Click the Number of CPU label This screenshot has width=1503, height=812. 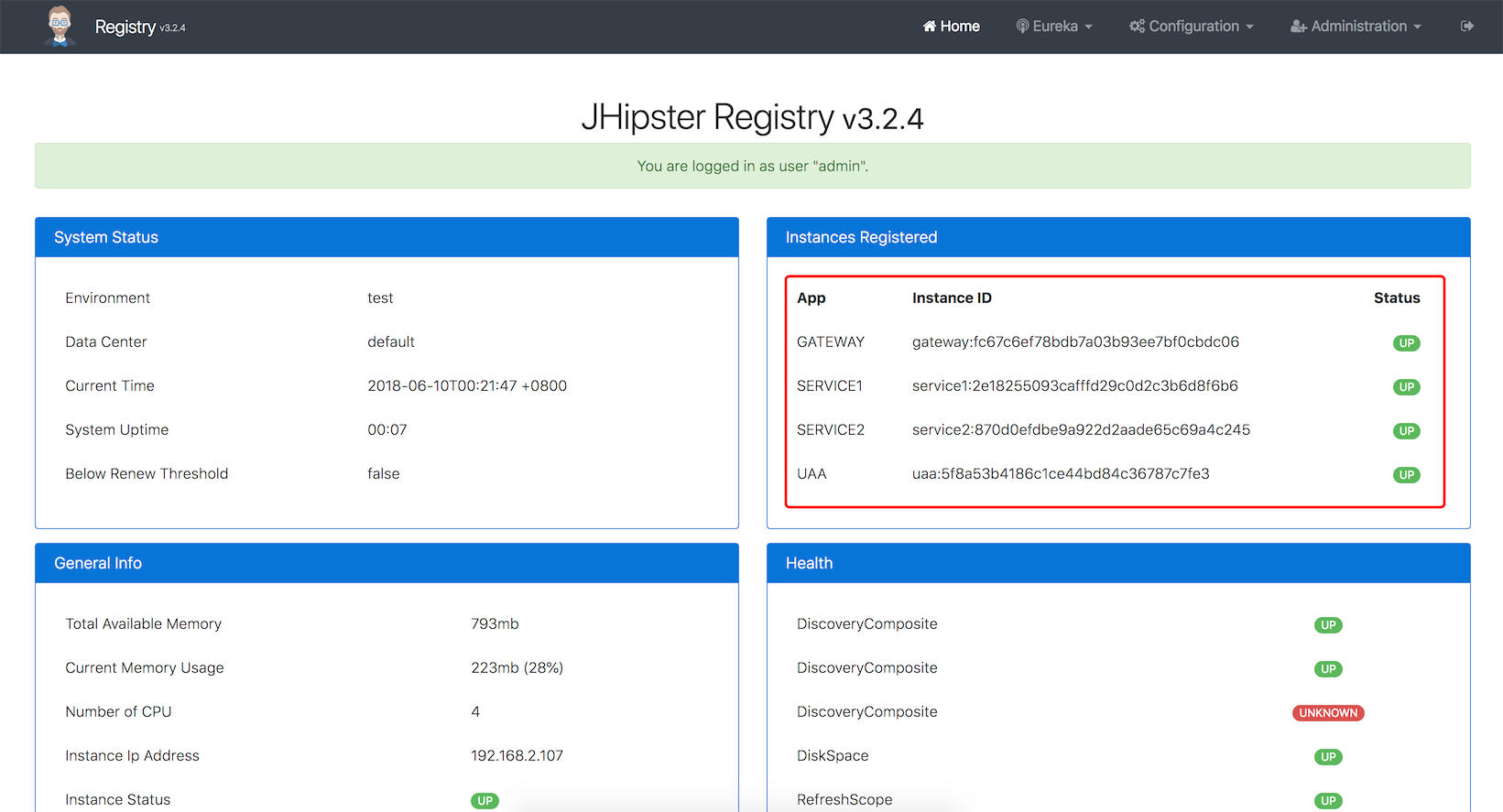[118, 711]
